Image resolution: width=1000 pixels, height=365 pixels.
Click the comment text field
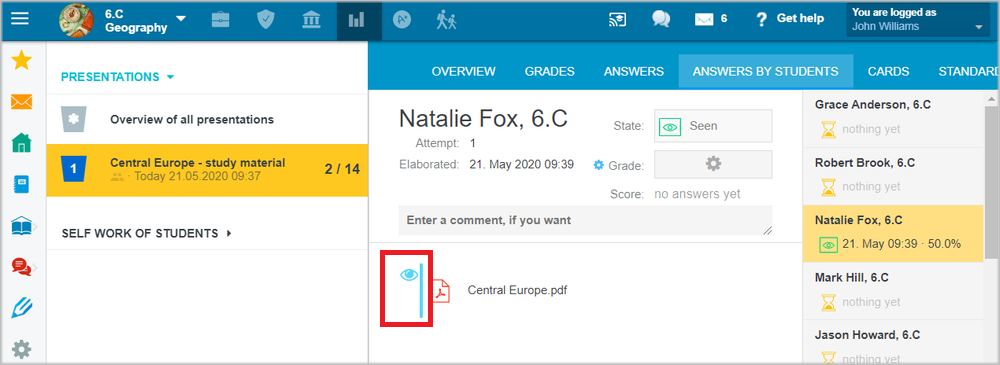[x=585, y=220]
